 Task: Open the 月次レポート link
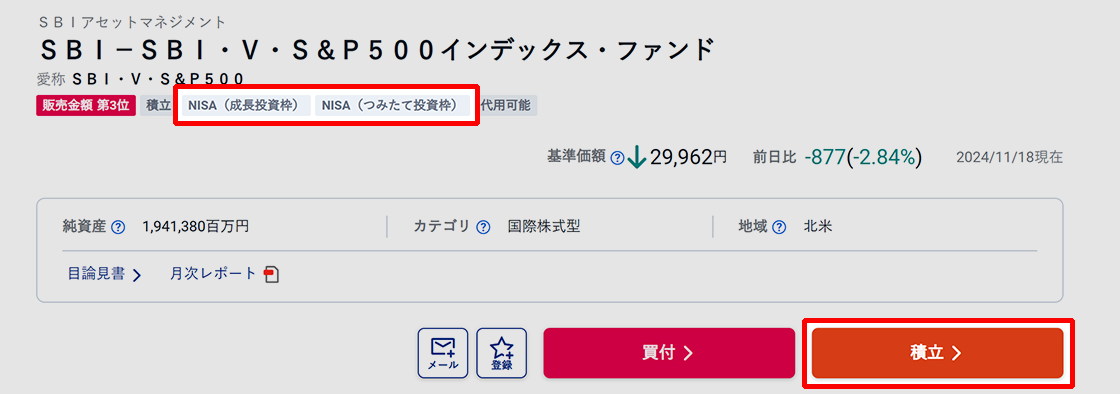point(213,273)
